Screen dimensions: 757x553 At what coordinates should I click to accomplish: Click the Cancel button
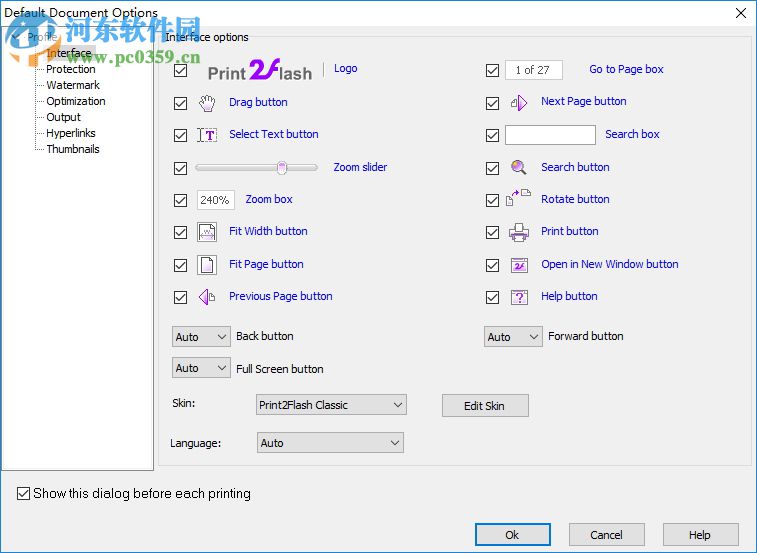[607, 535]
